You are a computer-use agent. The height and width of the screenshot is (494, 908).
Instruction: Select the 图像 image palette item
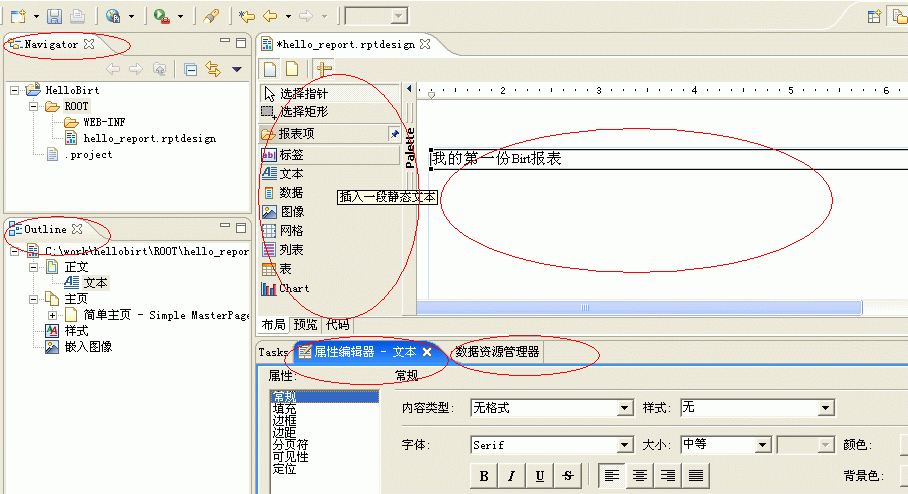[x=283, y=211]
